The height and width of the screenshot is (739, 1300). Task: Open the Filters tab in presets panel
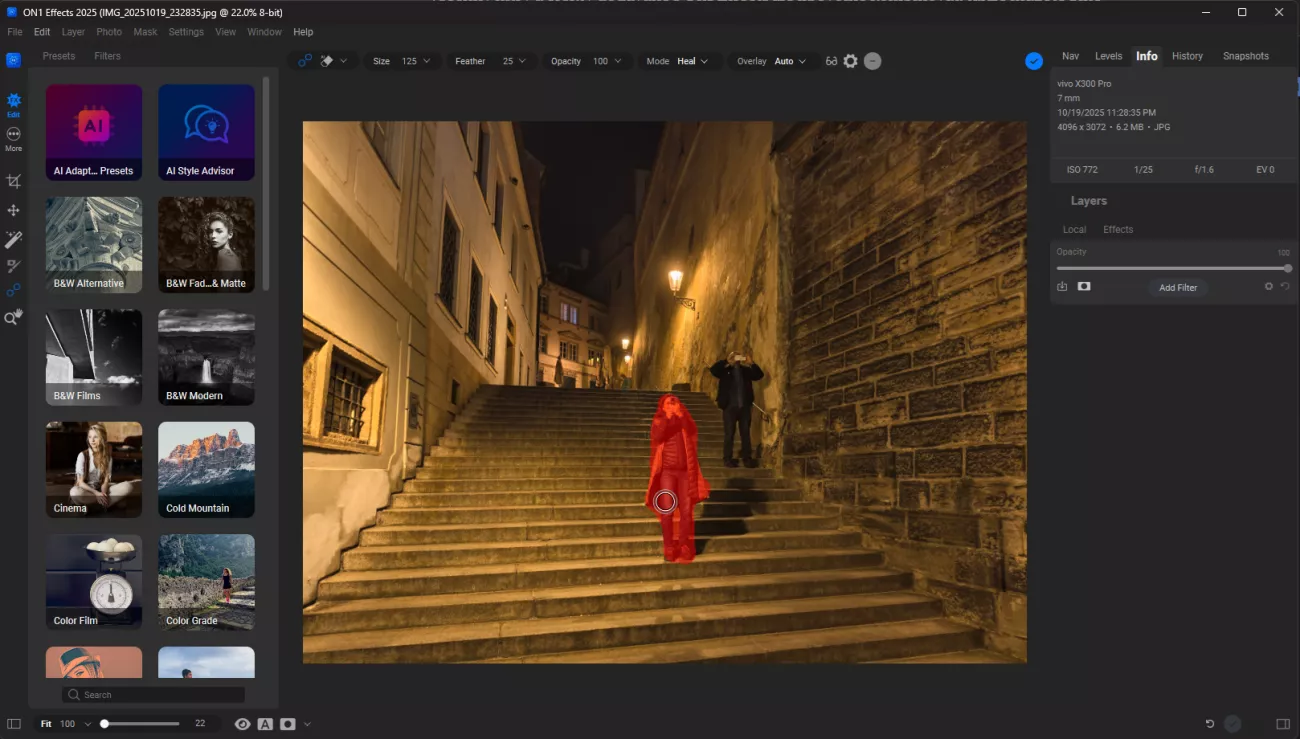(x=107, y=56)
